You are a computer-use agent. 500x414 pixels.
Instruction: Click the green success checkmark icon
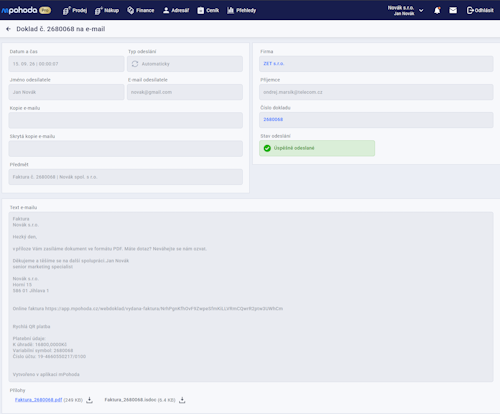[x=267, y=148]
